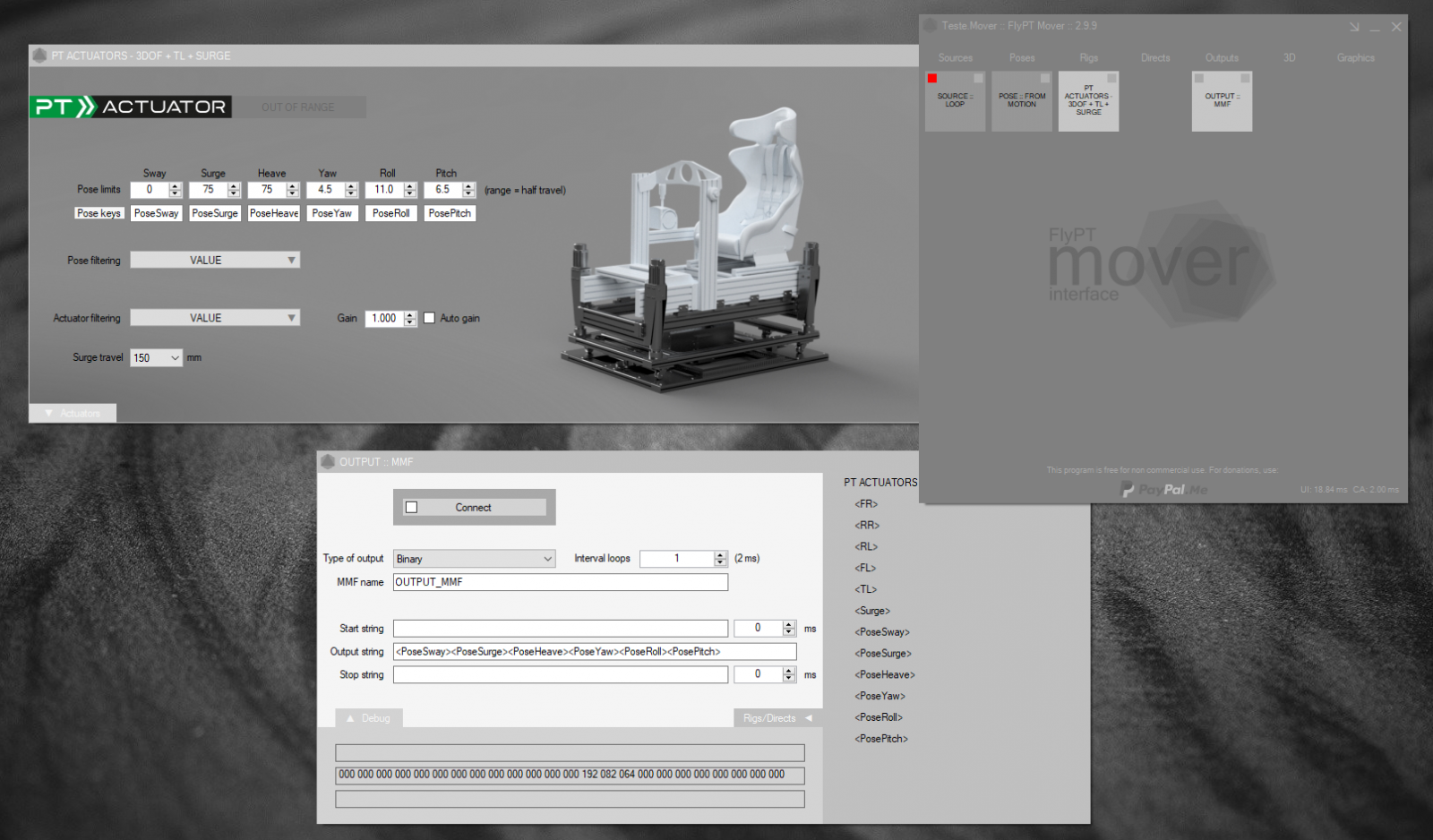Viewport: 1433px width, 840px height.
Task: Adjust the Gain stepper arrows
Action: coord(410,318)
